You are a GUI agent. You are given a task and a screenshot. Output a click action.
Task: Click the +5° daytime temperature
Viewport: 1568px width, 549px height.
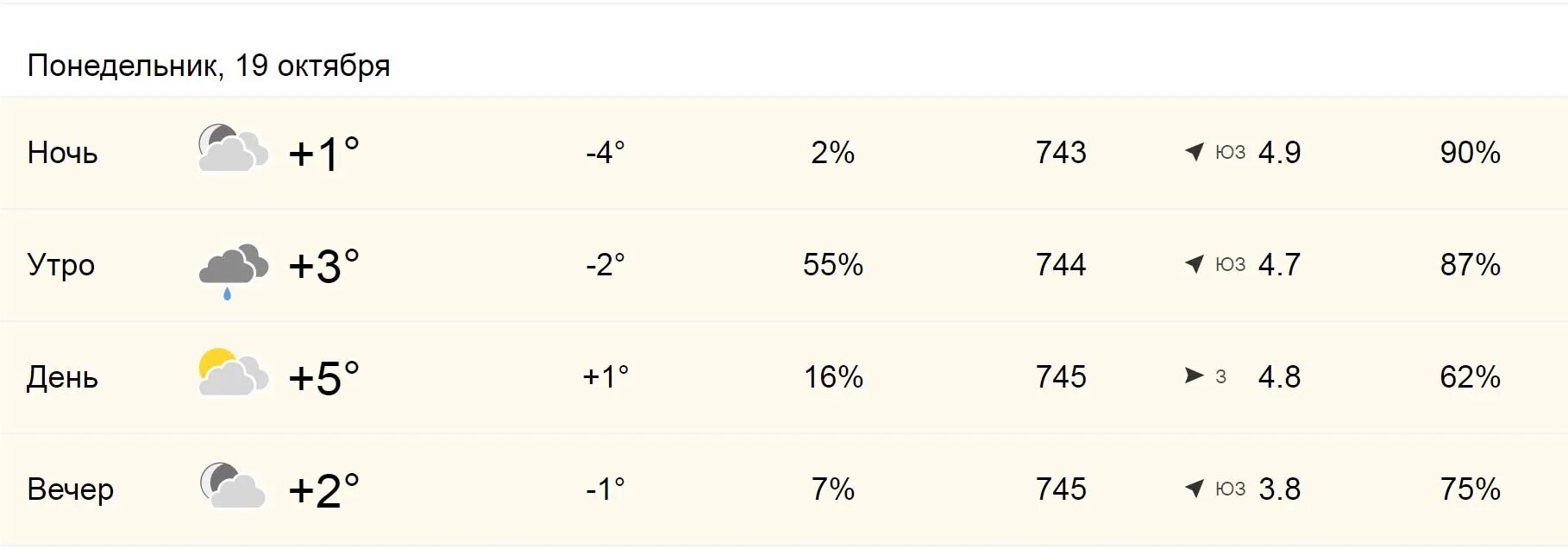coord(323,377)
